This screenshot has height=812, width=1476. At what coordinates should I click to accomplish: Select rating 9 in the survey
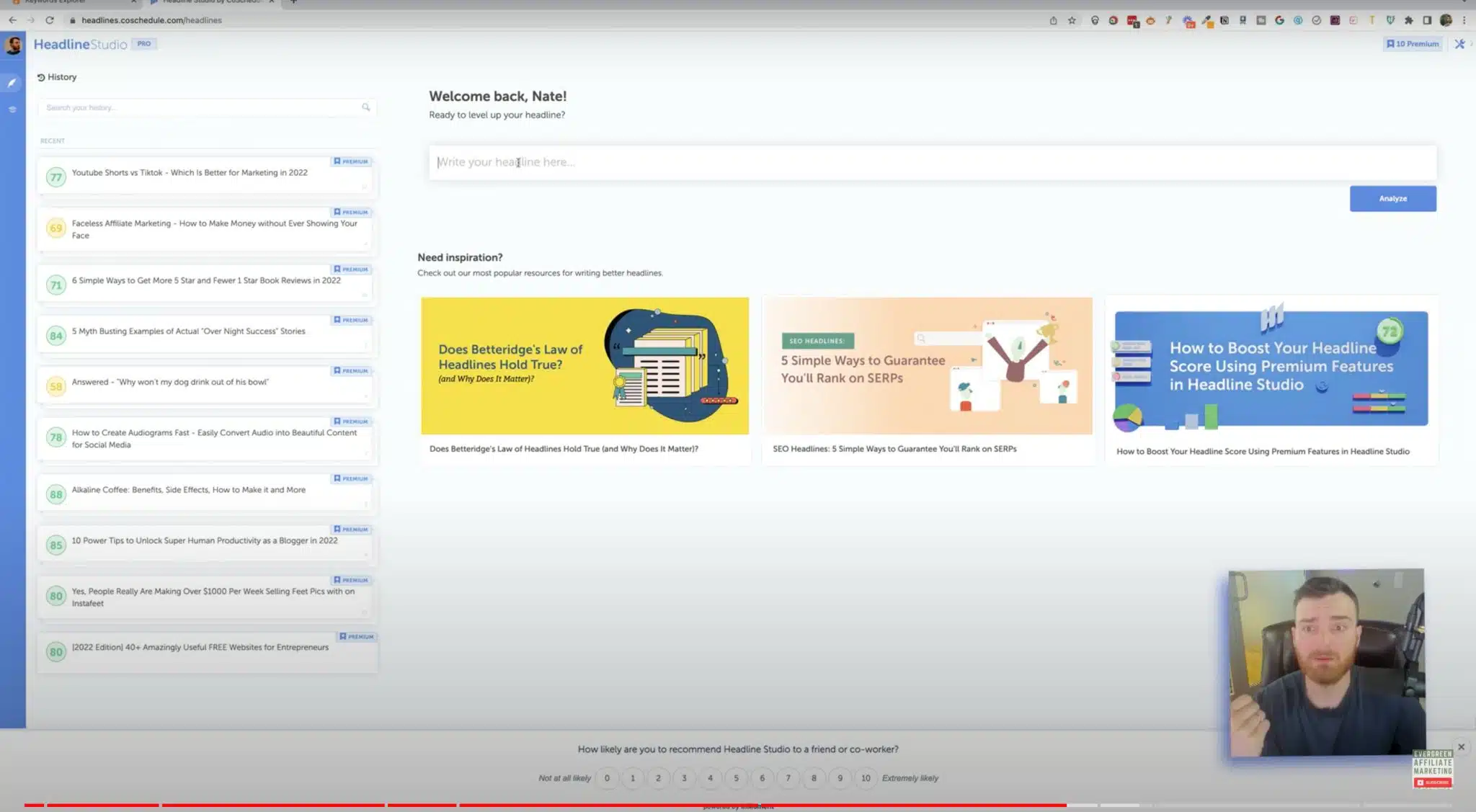[840, 778]
